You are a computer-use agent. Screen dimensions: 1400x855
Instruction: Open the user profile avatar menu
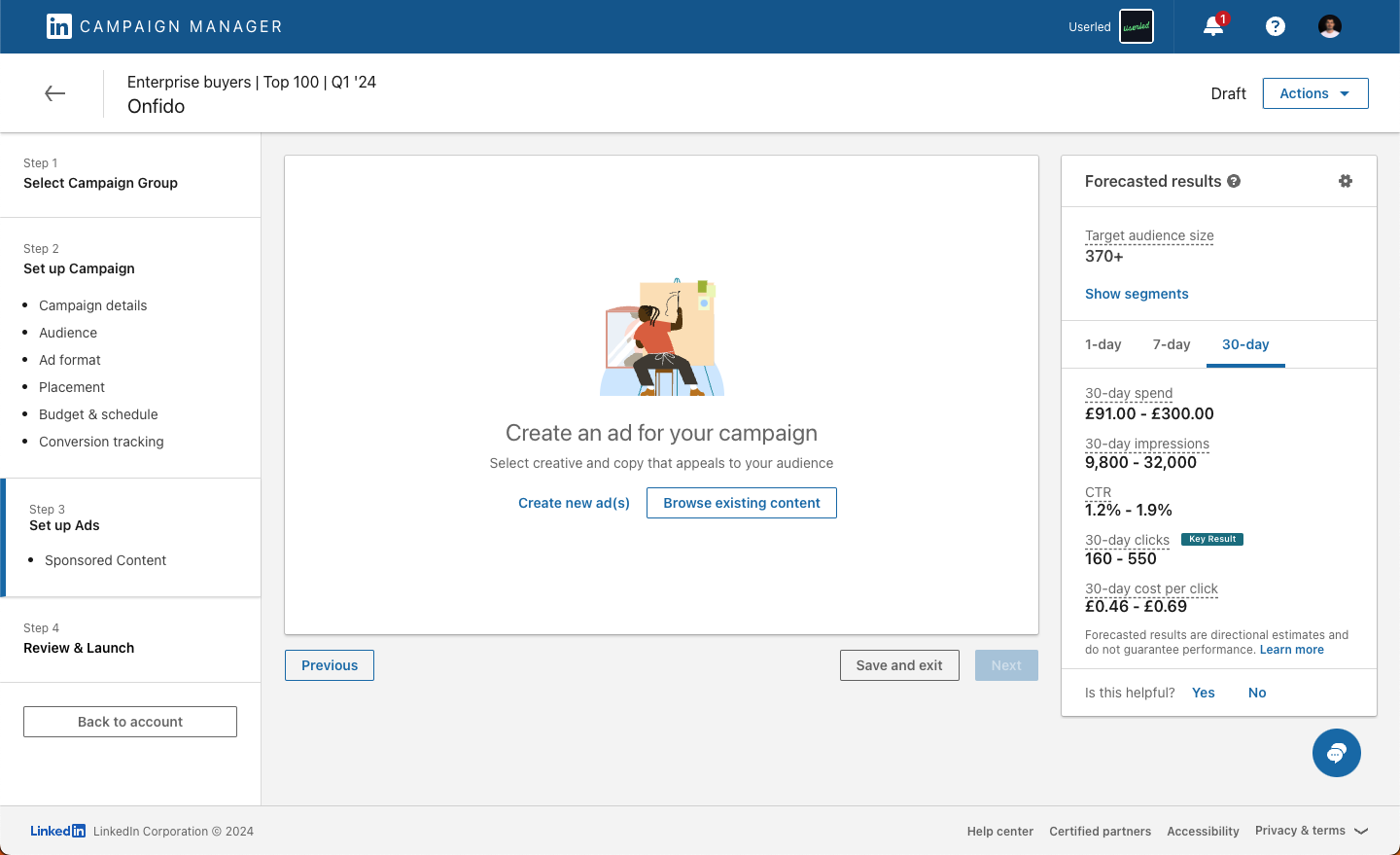pyautogui.click(x=1330, y=26)
